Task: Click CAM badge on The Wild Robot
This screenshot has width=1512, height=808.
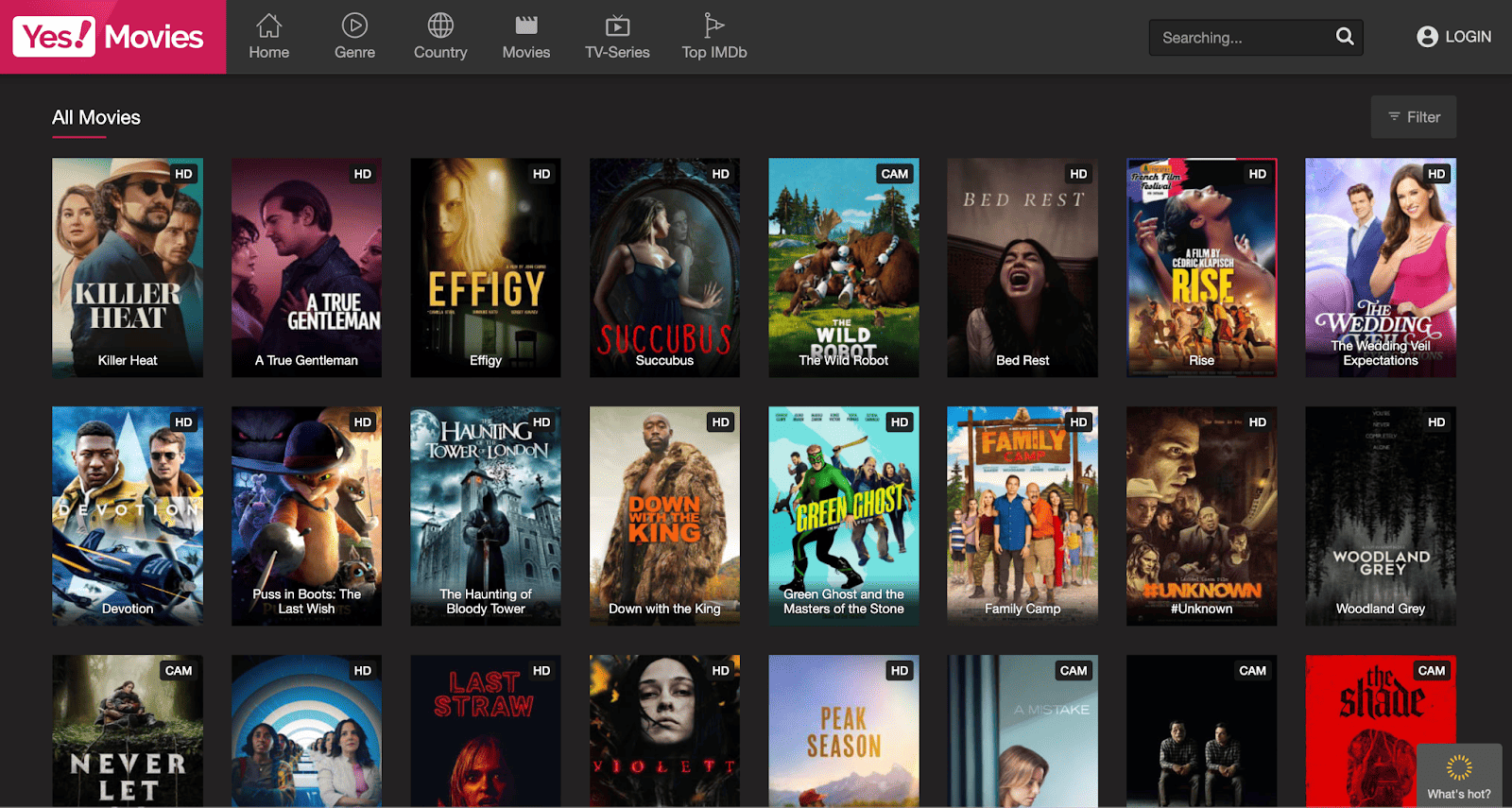Action: pos(894,174)
